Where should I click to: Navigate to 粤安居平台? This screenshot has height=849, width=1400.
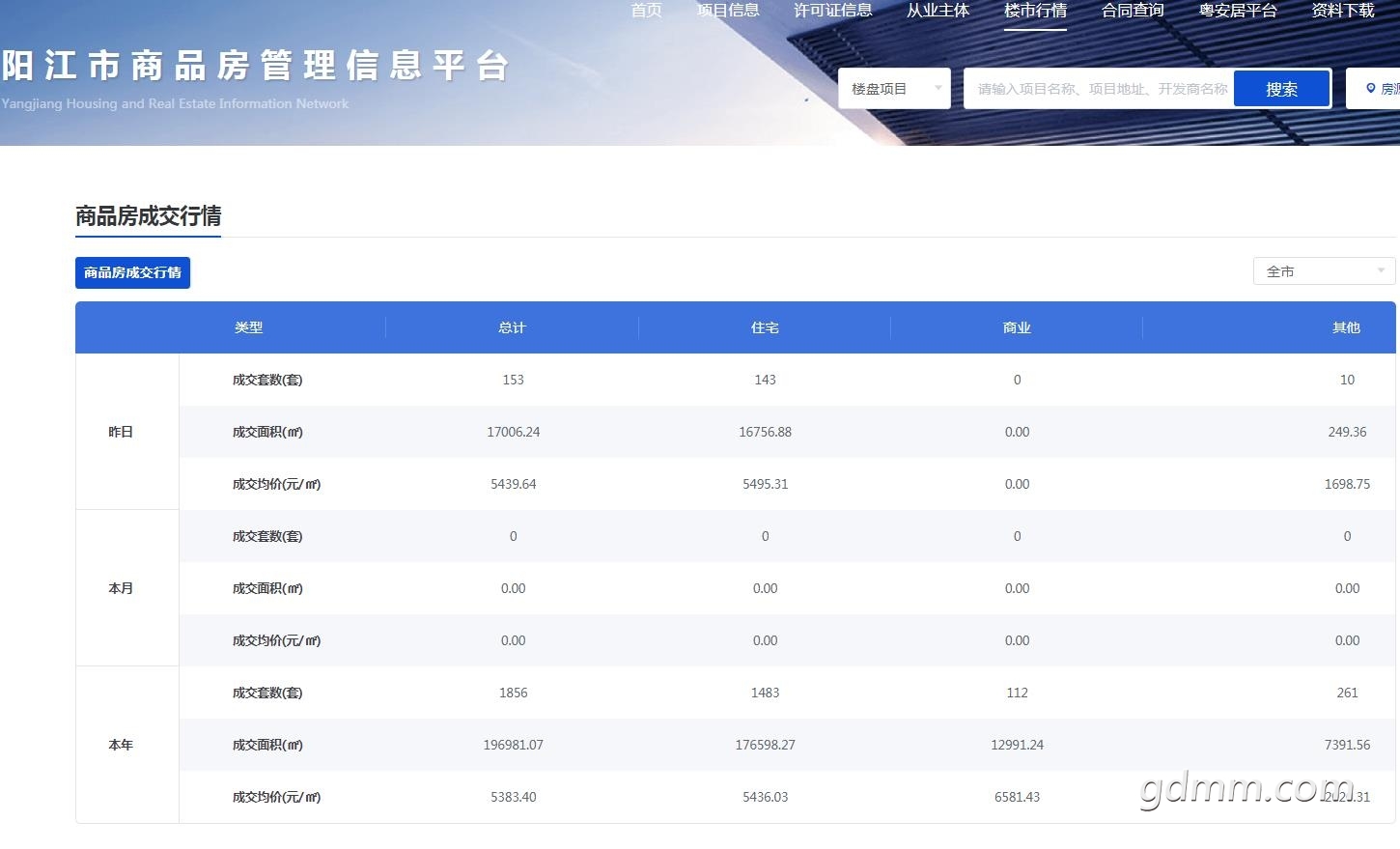pos(1238,11)
